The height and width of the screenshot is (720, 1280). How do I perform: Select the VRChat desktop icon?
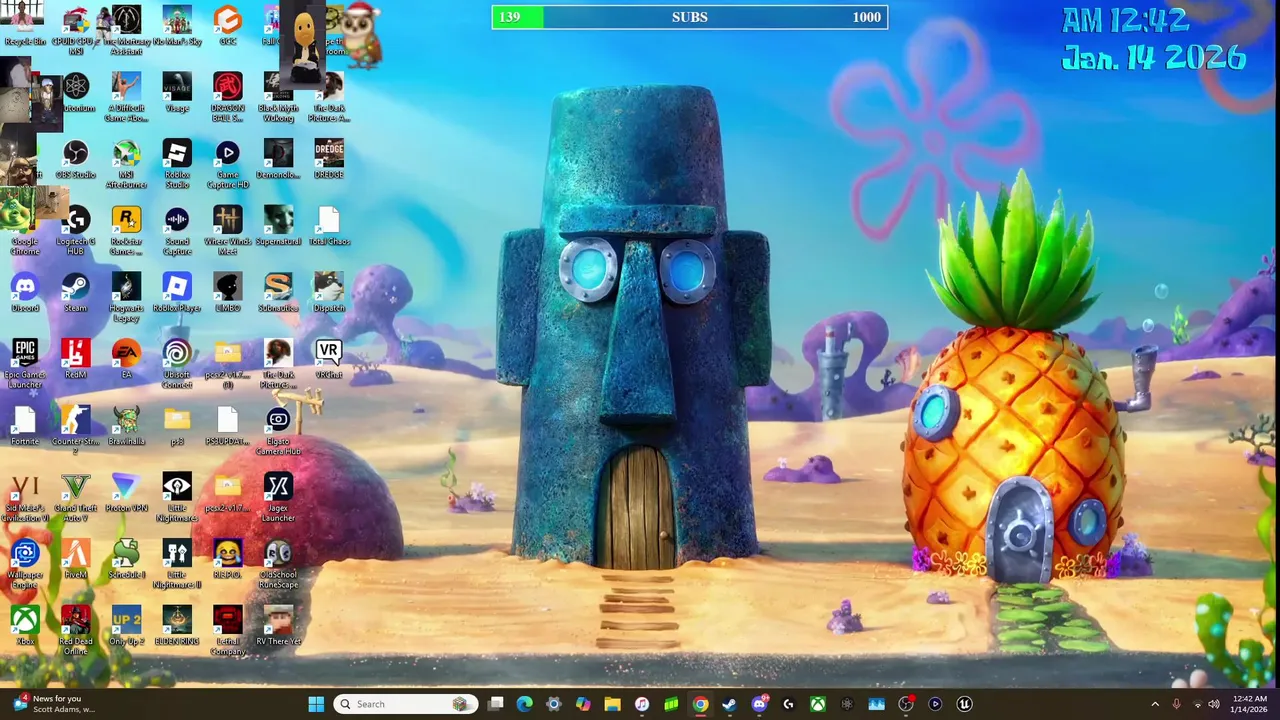(328, 359)
